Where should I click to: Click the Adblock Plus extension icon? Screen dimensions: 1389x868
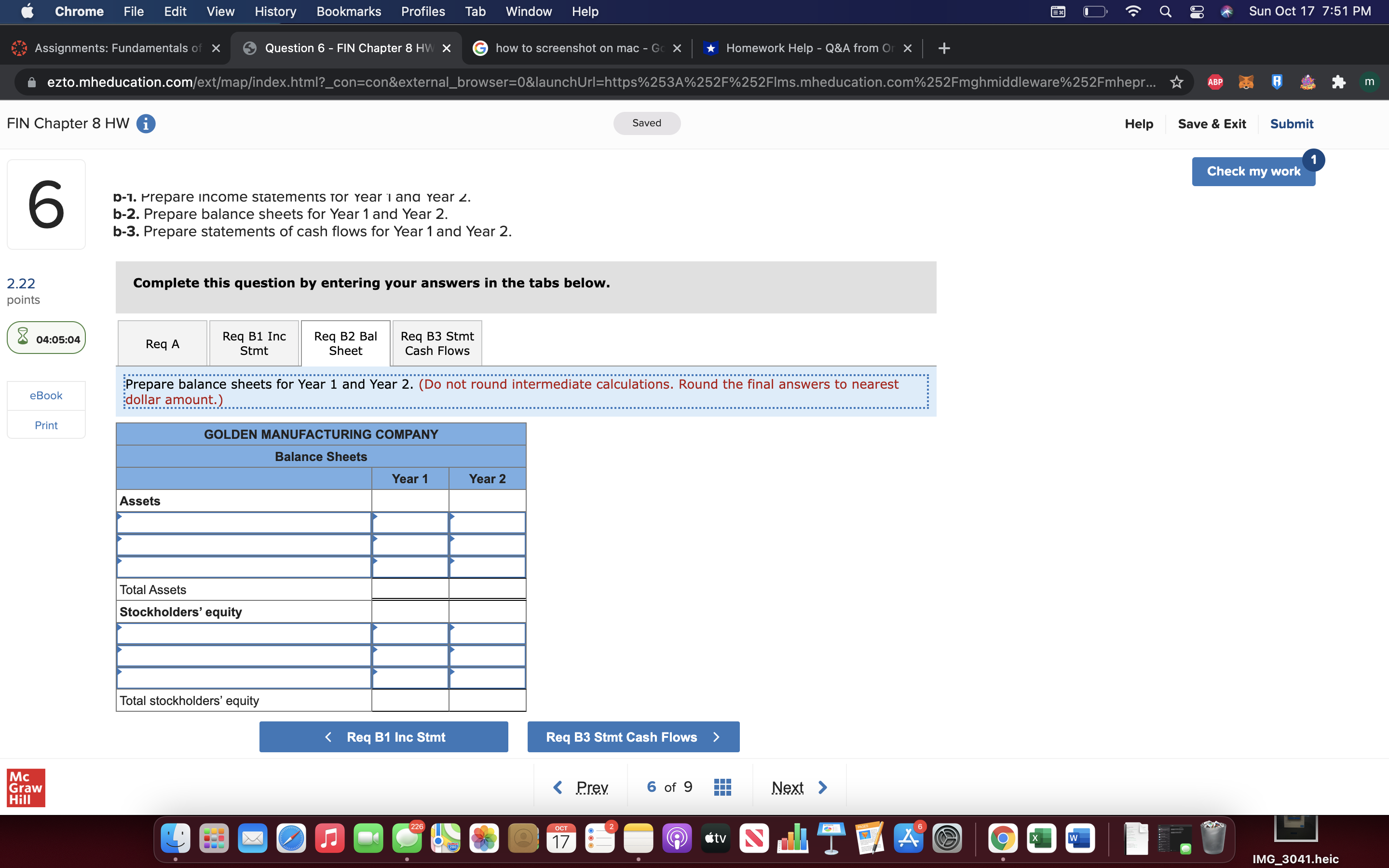1216,81
